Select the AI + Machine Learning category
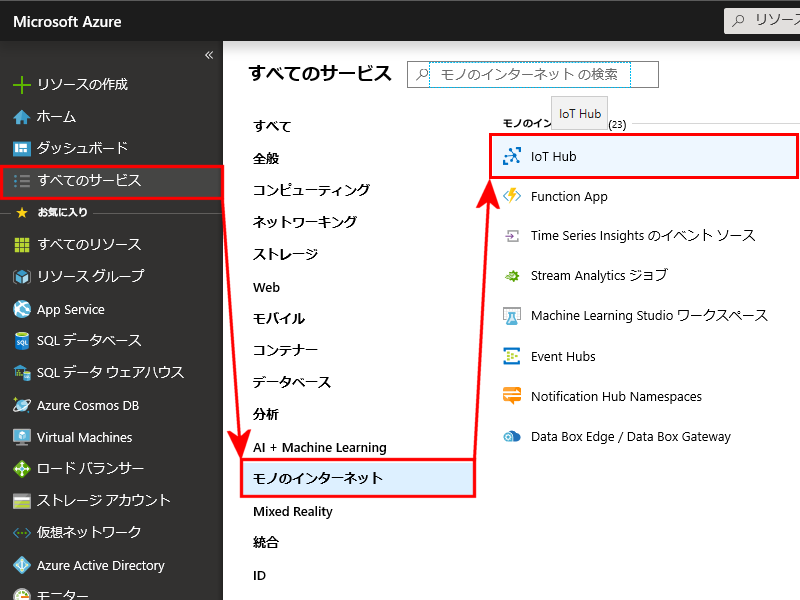This screenshot has height=600, width=800. click(319, 447)
